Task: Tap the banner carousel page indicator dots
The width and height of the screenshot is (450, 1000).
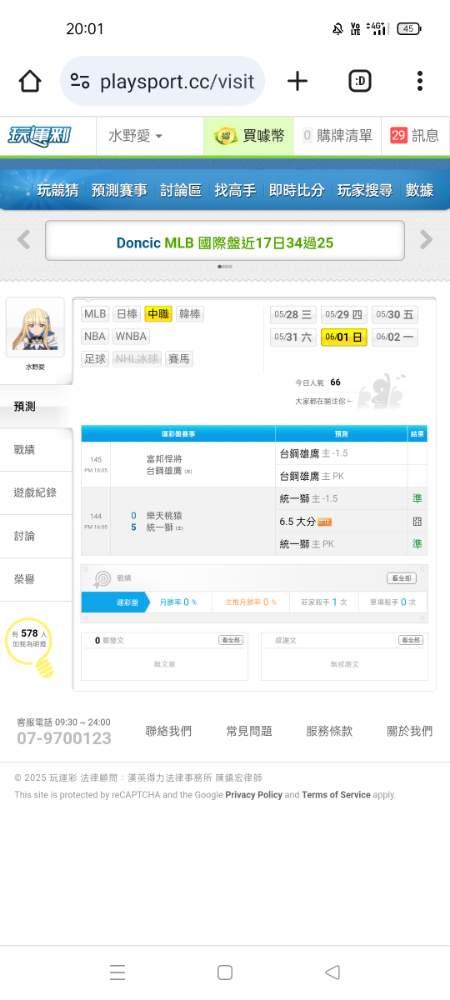Action: 225,267
